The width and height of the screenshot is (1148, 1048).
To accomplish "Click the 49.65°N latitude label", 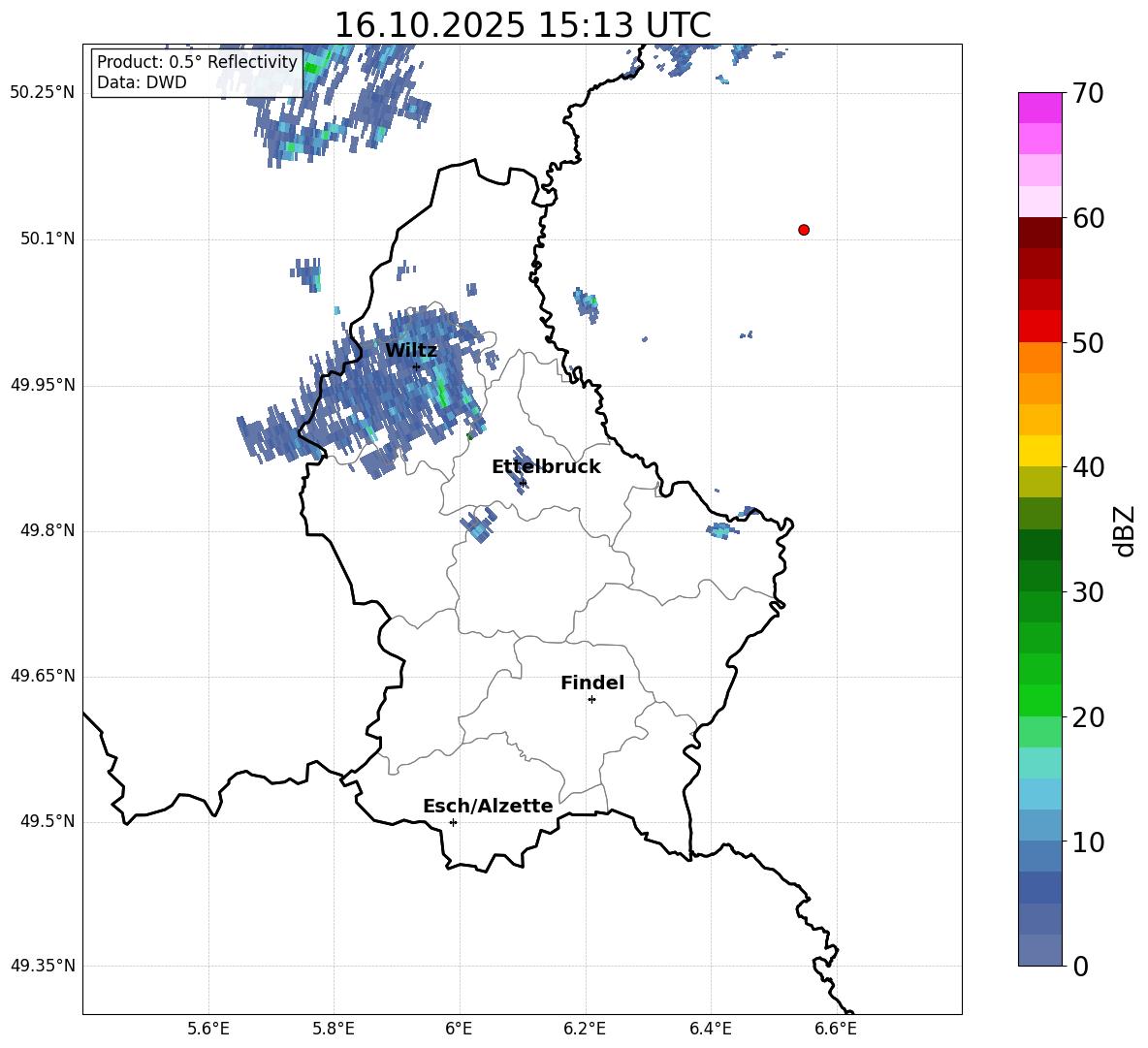I will pyautogui.click(x=43, y=676).
